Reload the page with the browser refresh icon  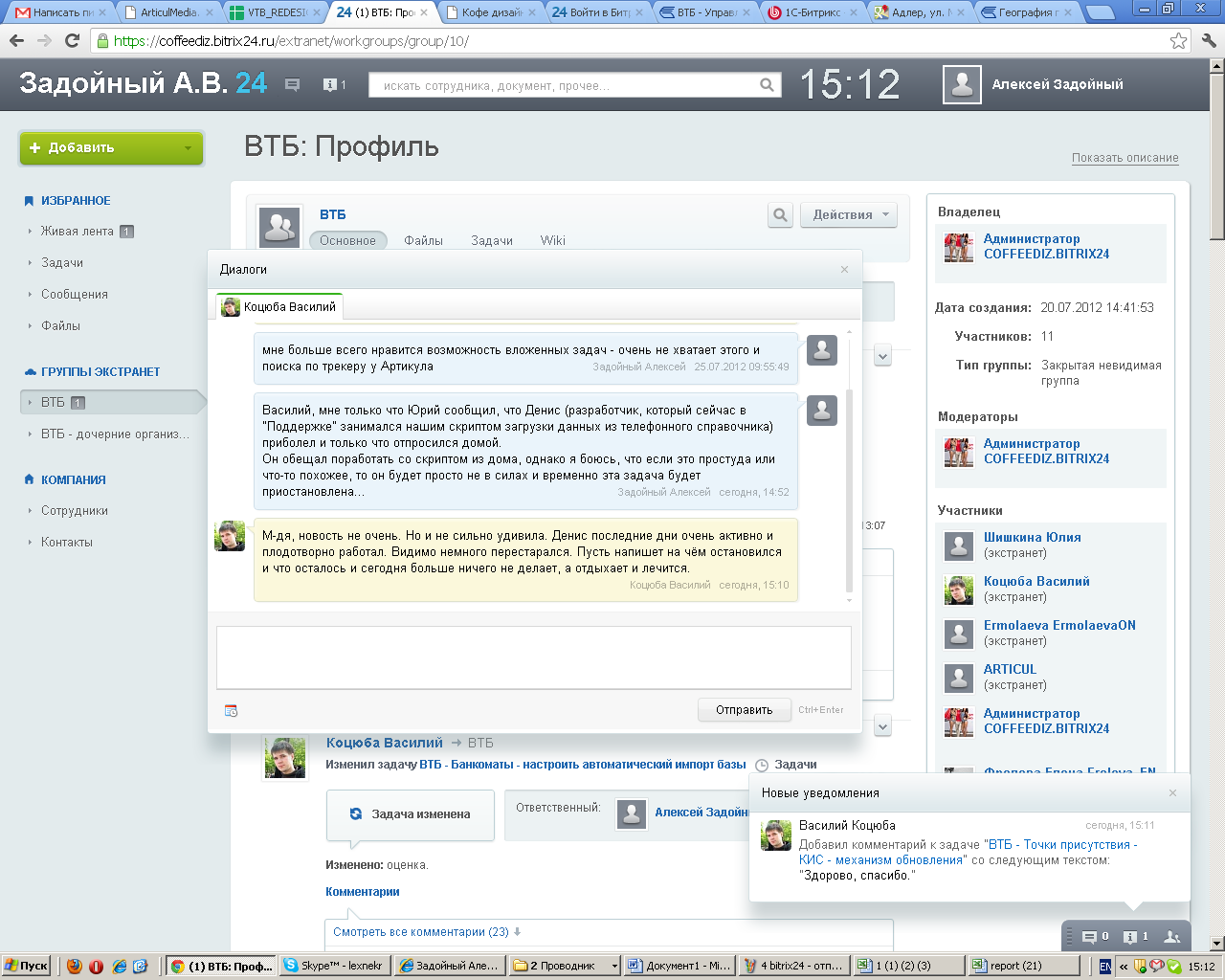(x=72, y=41)
